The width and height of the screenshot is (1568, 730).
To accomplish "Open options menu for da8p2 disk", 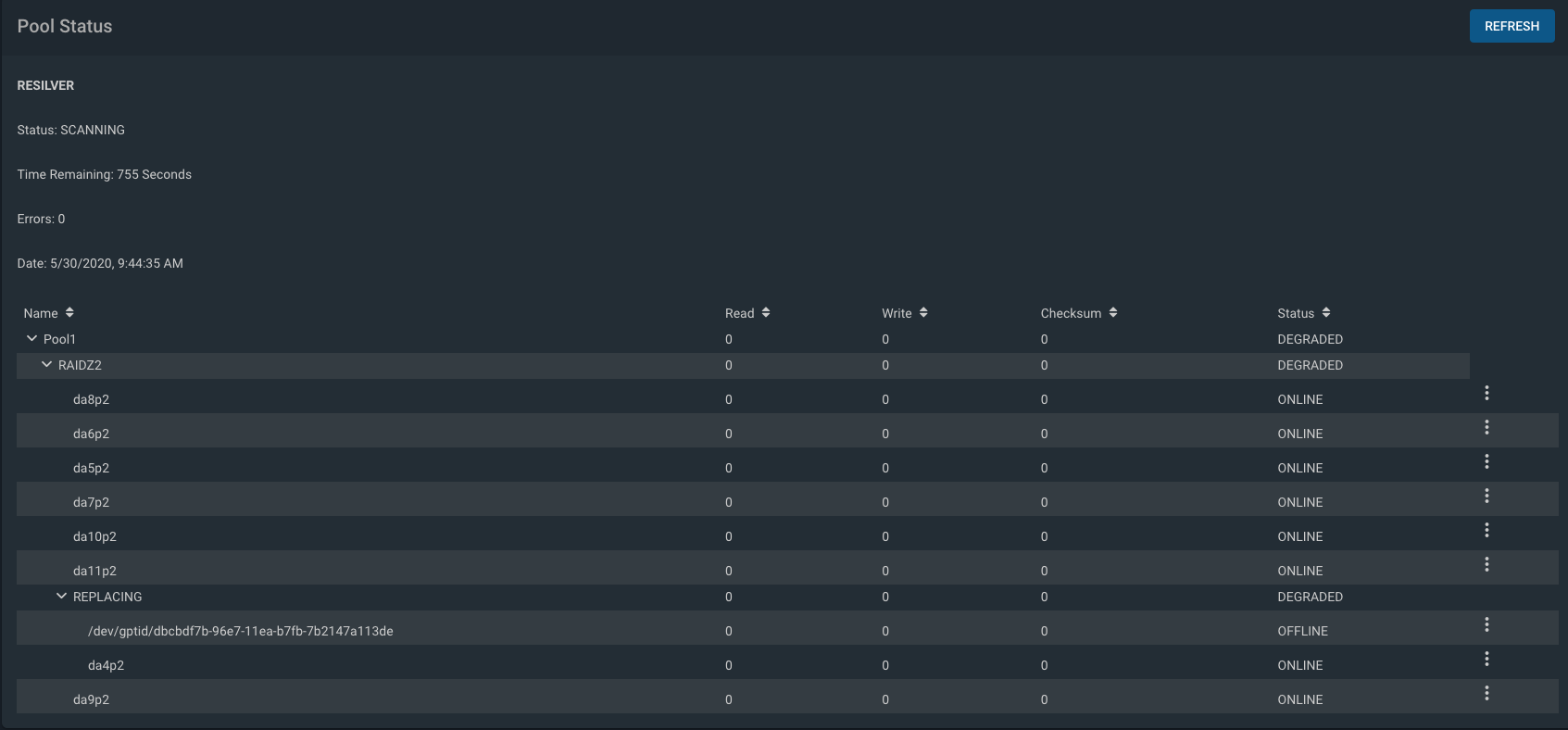I will (1486, 393).
